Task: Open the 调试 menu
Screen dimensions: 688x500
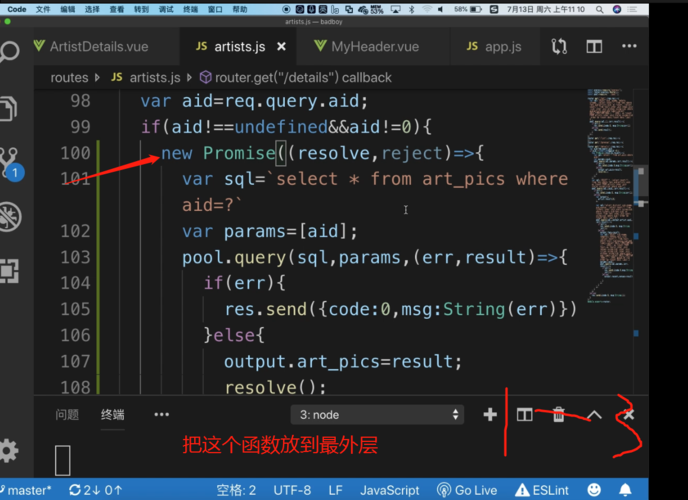Action: (166, 9)
